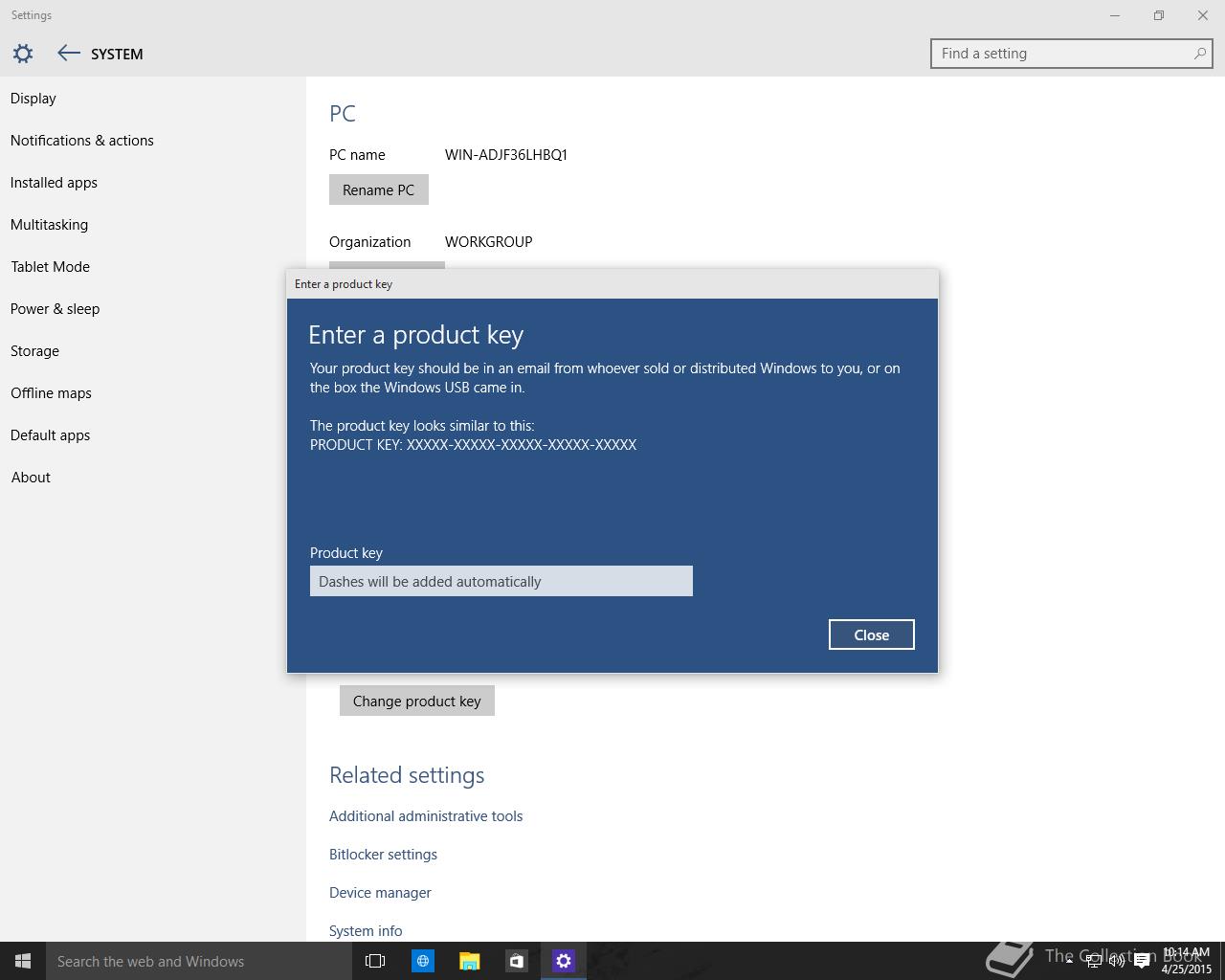This screenshot has width=1225, height=980.
Task: Open the volume tray icon
Action: 1117,961
